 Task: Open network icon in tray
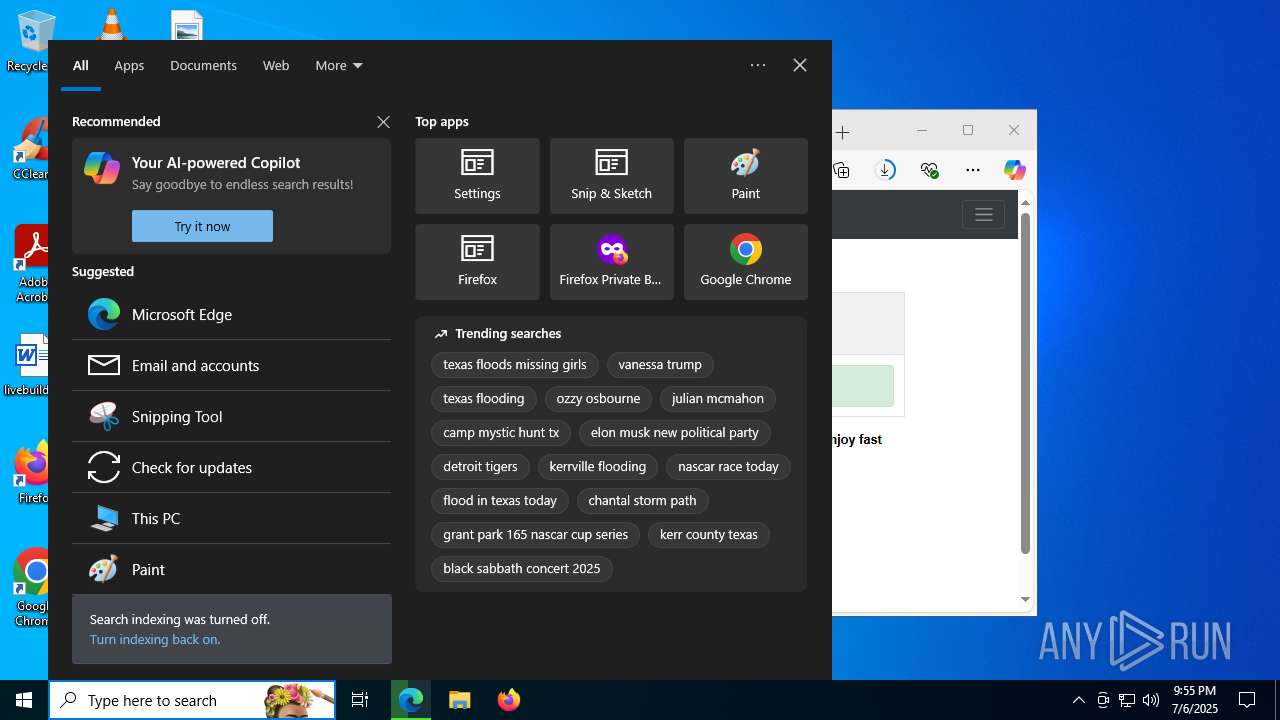pos(1127,700)
